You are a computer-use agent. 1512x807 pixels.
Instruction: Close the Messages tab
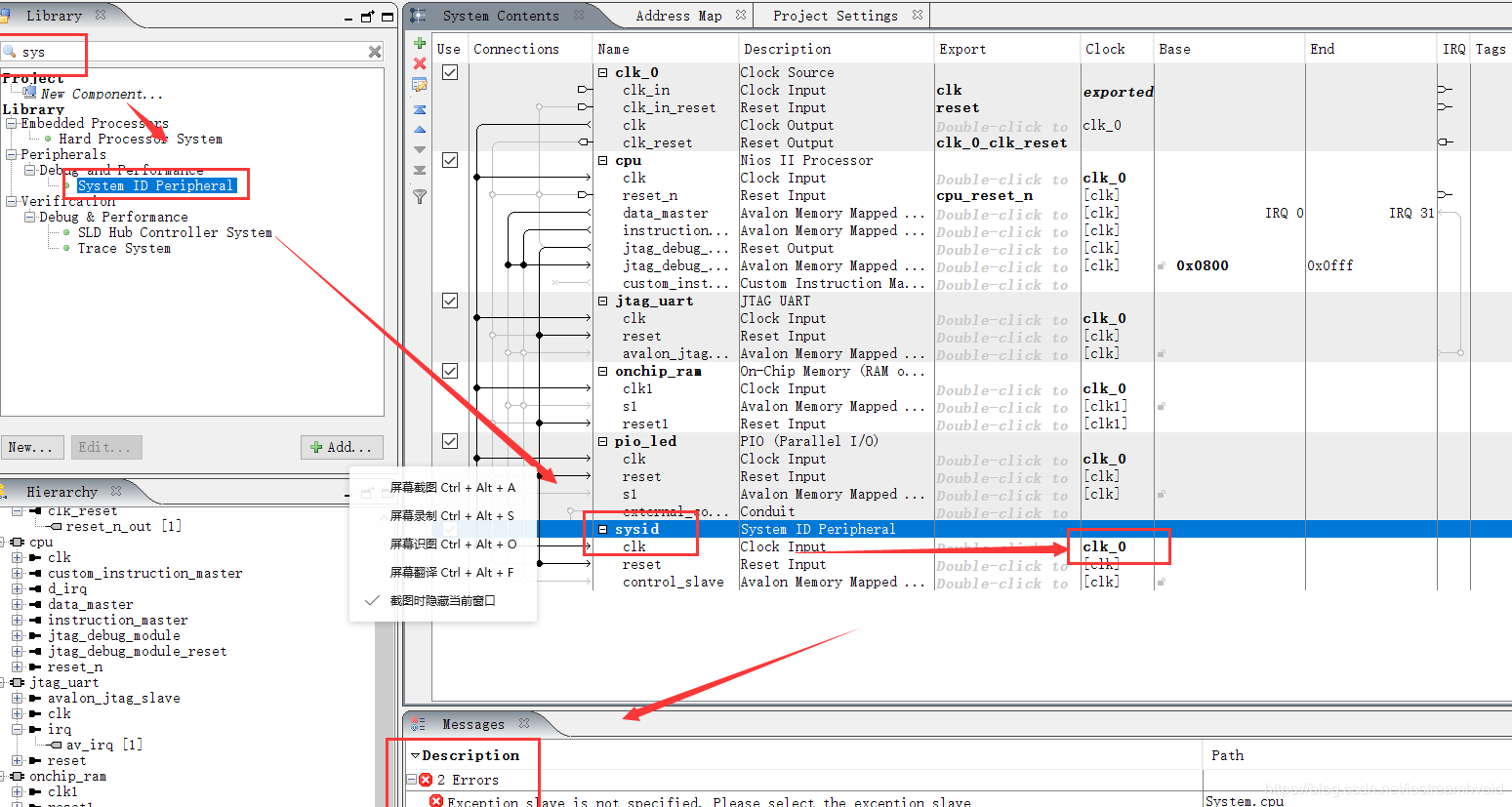pyautogui.click(x=524, y=723)
